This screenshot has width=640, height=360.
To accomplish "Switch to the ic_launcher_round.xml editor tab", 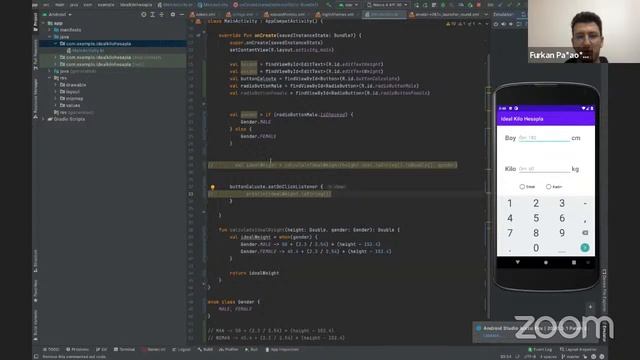I will 445,14.
